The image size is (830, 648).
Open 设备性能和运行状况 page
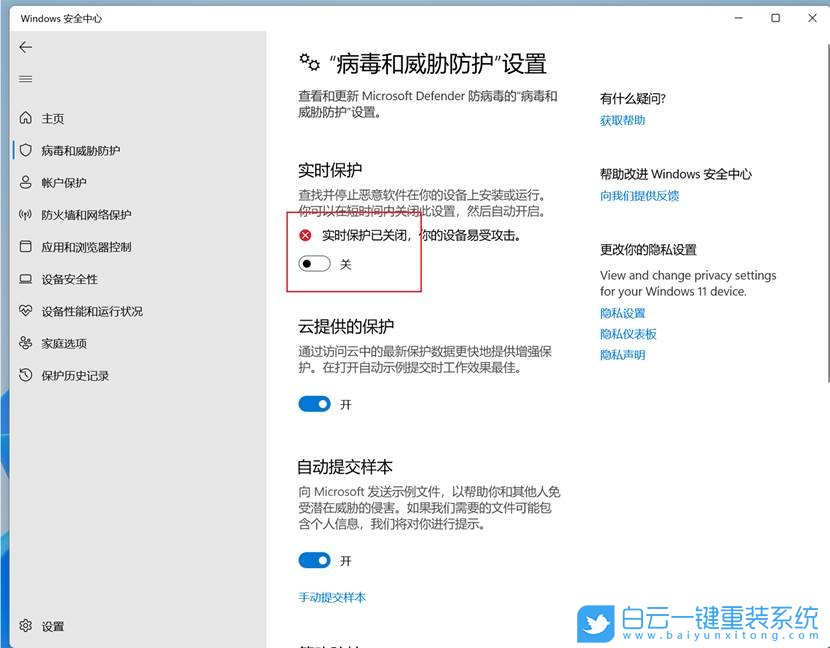pyautogui.click(x=93, y=311)
